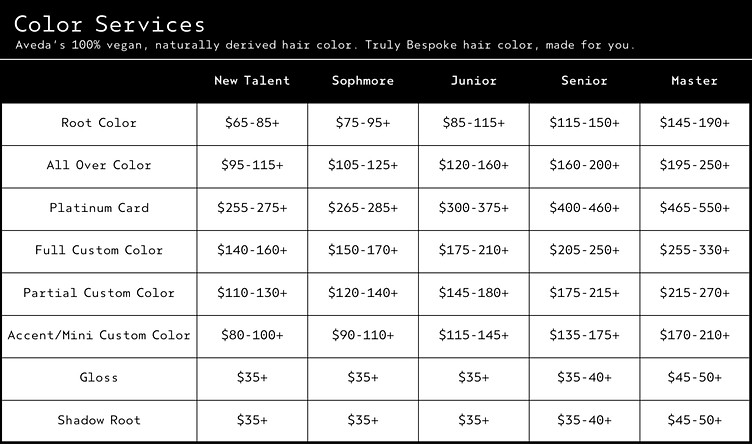Click the Color Services heading
The image size is (752, 444).
tap(110, 24)
